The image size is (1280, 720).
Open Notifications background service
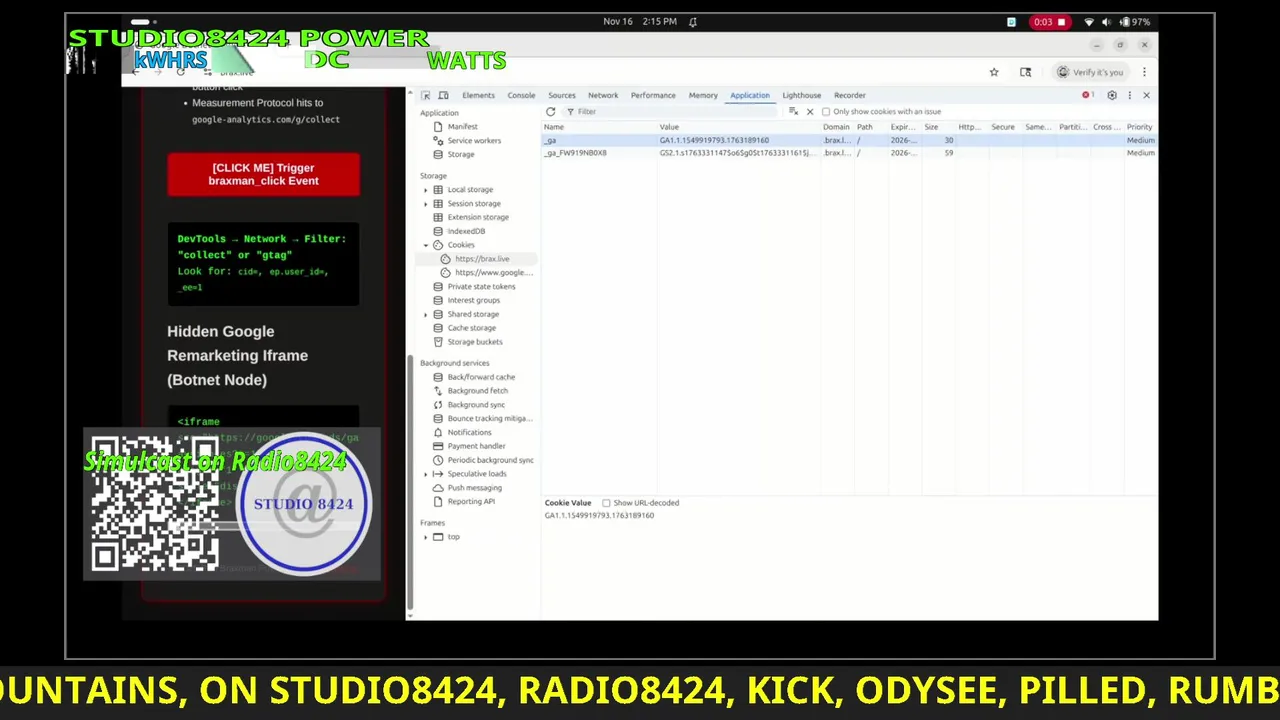[469, 433]
